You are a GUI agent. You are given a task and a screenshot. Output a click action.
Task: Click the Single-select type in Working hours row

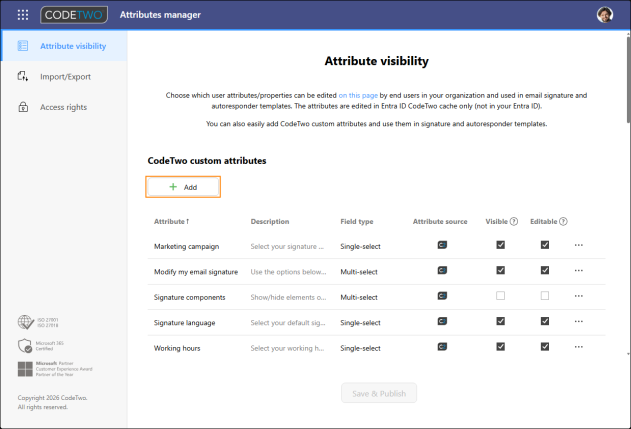coord(360,348)
